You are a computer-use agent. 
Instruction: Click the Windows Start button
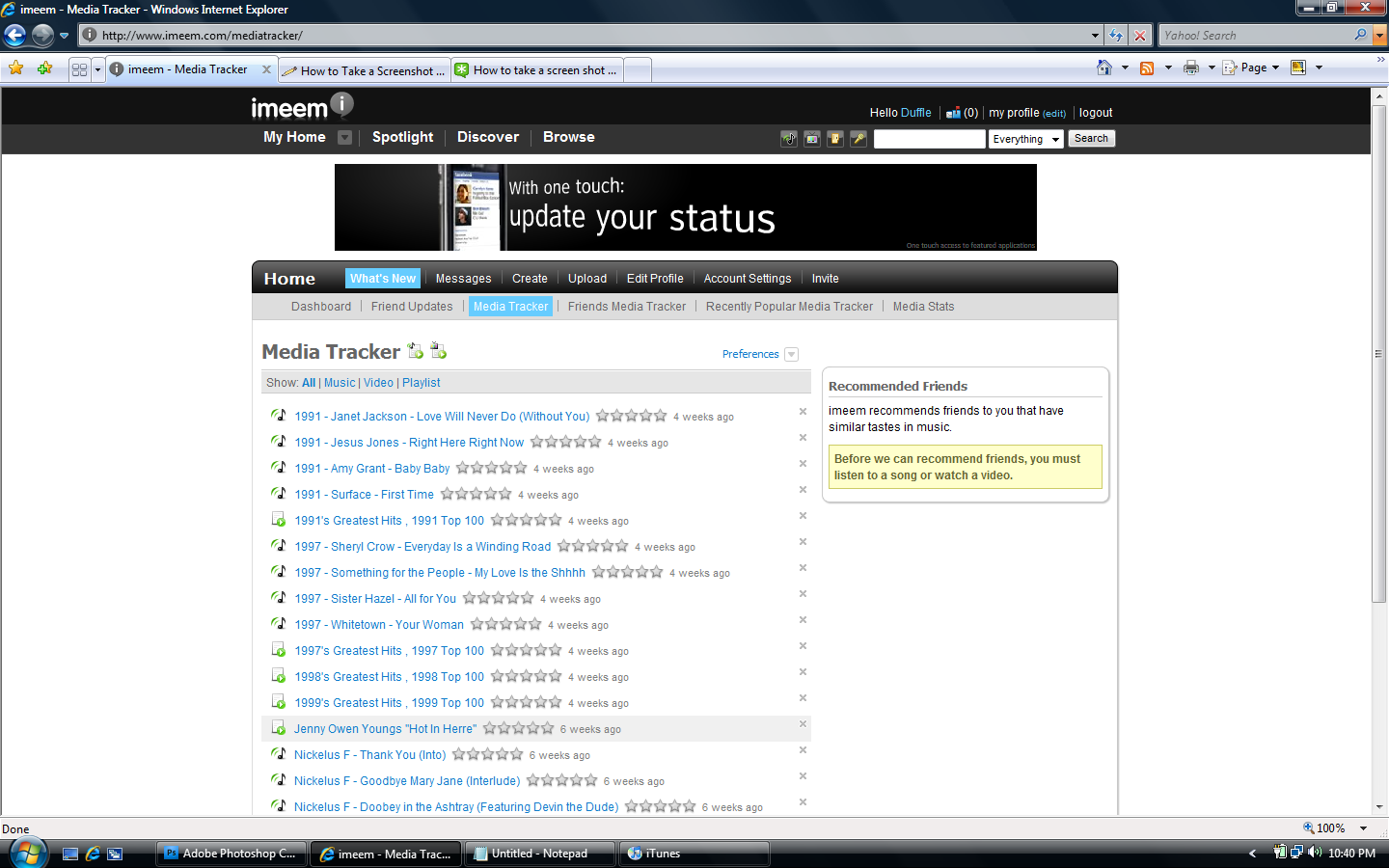click(28, 854)
